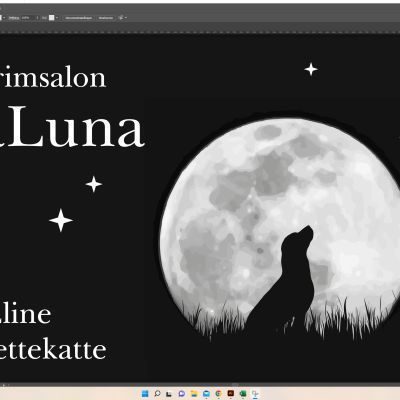Open Windows taskbar Search
Viewport: 400px width, 400px height.
157,394
